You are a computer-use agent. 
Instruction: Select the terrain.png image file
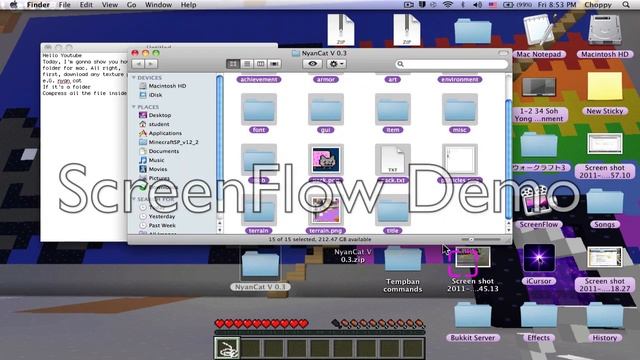(x=325, y=211)
